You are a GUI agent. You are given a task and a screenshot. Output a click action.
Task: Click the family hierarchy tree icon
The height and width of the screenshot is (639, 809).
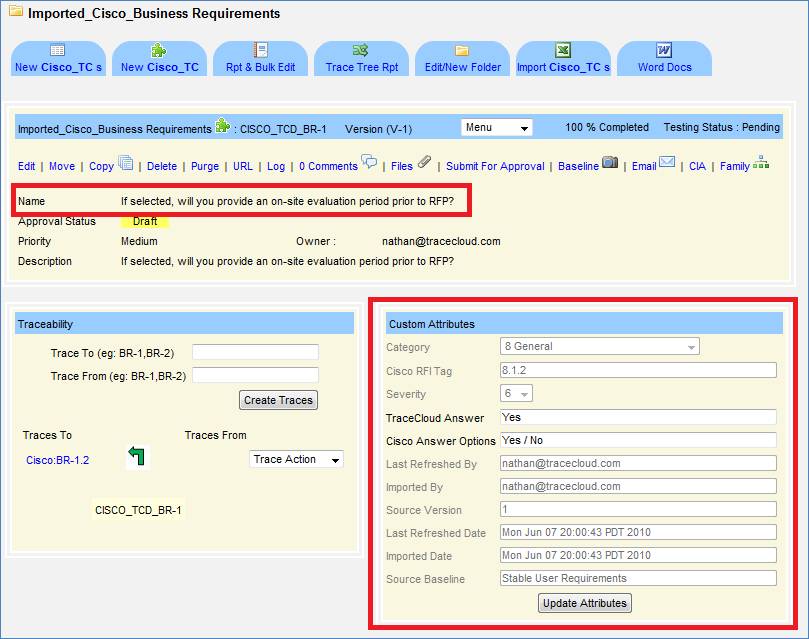761,162
